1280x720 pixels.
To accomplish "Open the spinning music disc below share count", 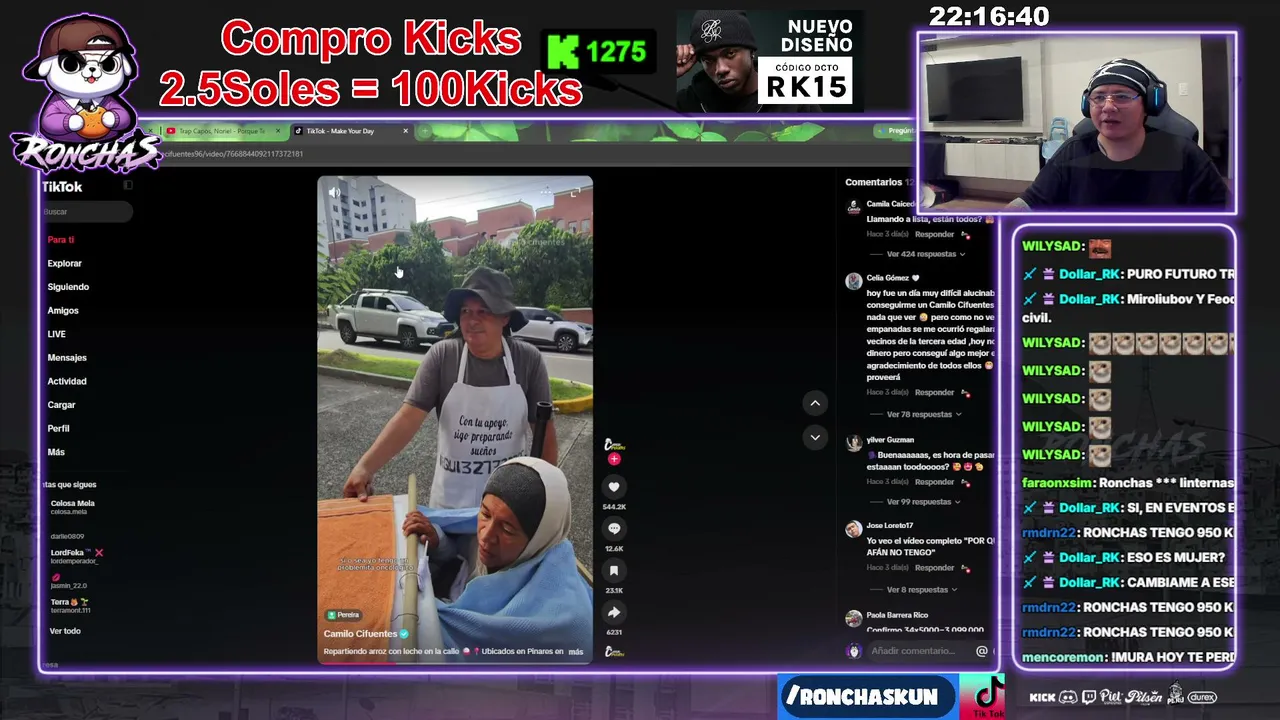I will coord(614,652).
